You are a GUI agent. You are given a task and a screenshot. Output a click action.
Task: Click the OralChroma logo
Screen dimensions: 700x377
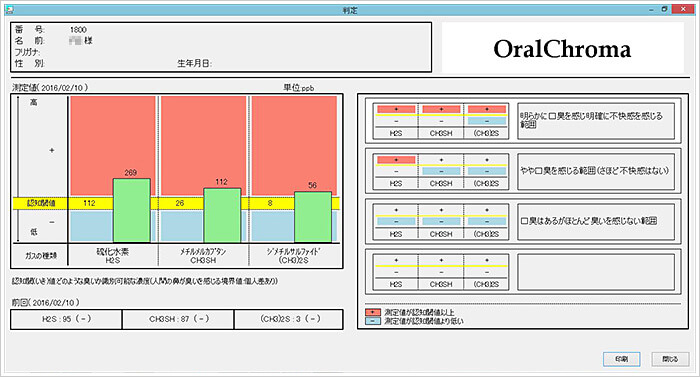[x=562, y=48]
